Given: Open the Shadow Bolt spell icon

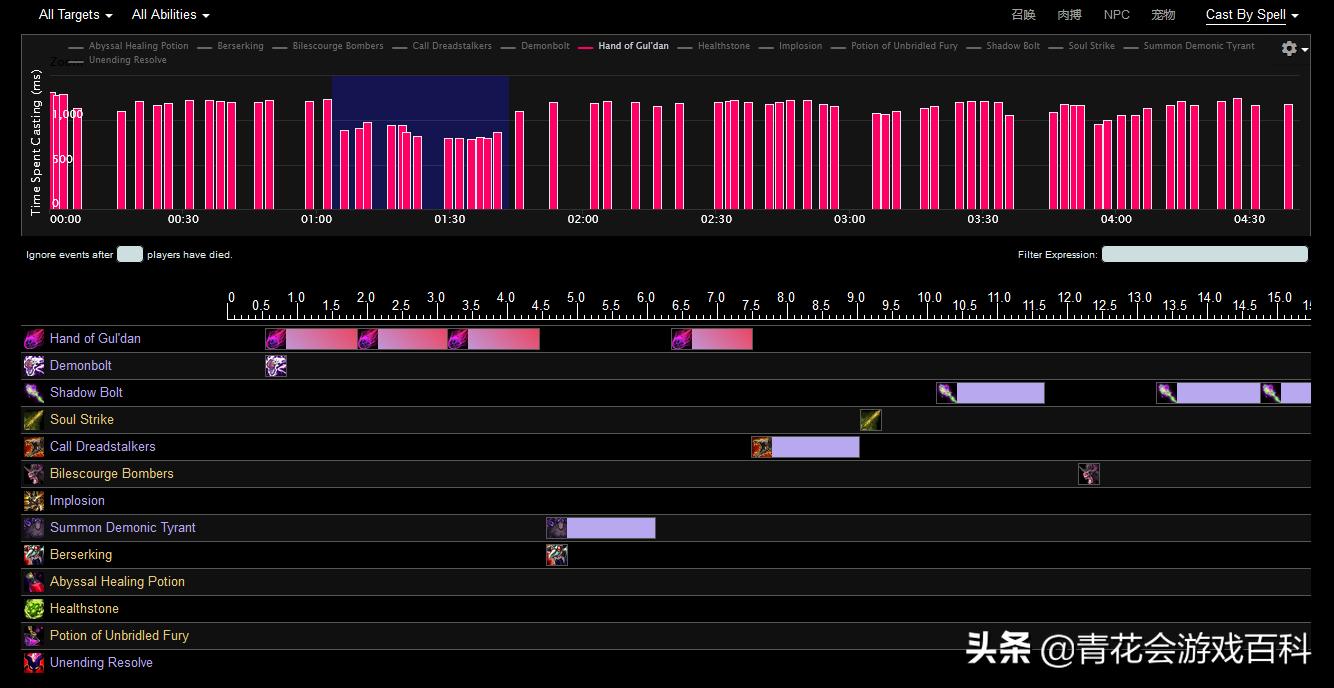Looking at the screenshot, I should [33, 392].
